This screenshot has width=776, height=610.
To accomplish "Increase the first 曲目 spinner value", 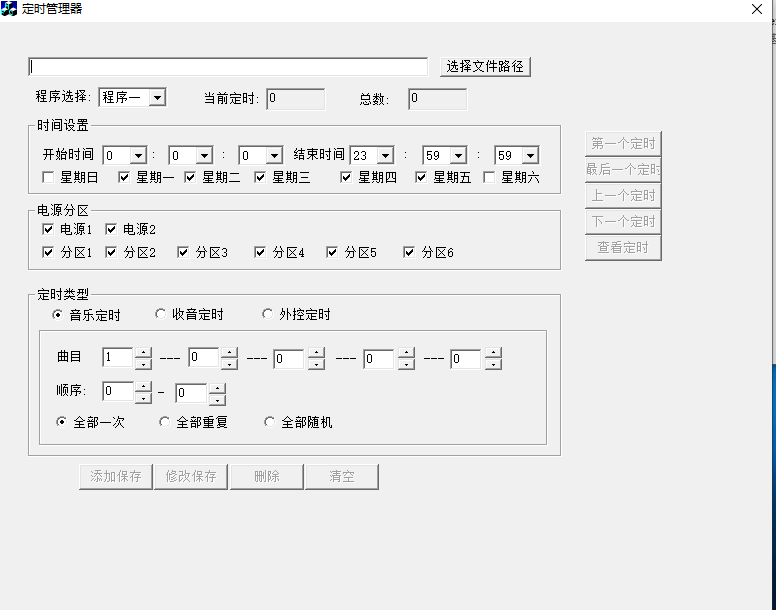I will (x=144, y=353).
